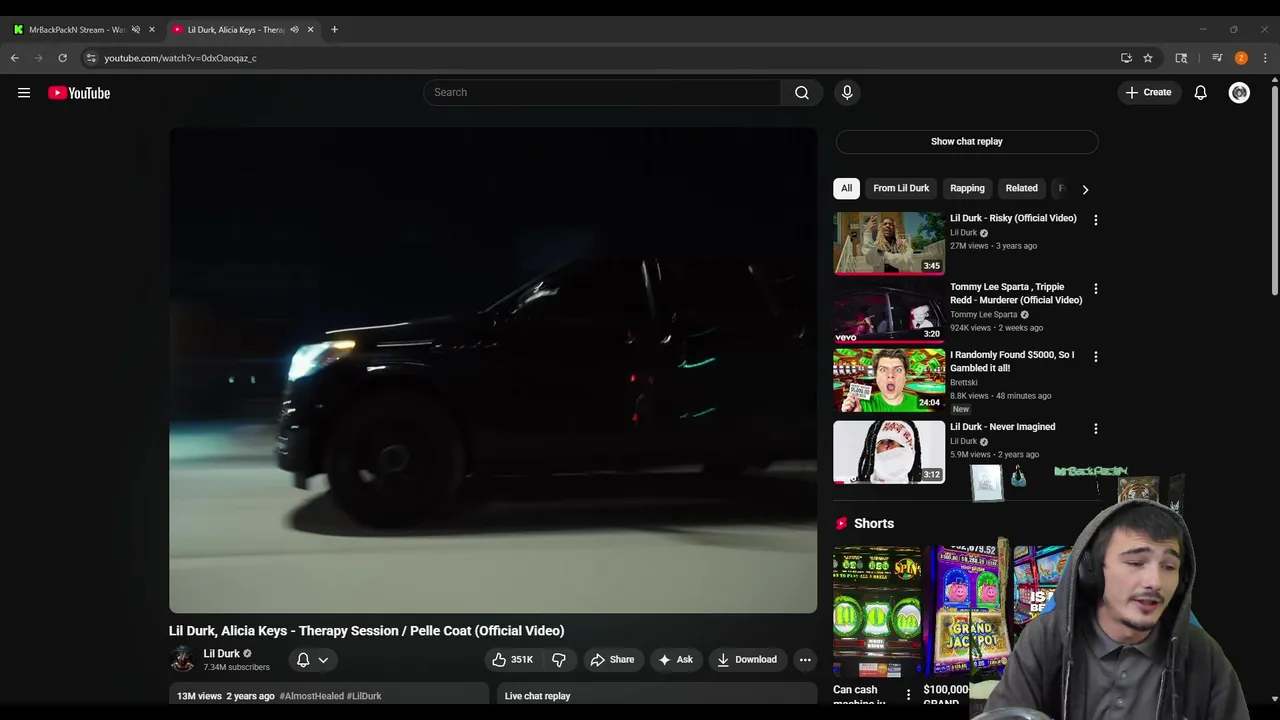Open options menu for Never Imagined video
This screenshot has height=720, width=1280.
[x=1095, y=428]
